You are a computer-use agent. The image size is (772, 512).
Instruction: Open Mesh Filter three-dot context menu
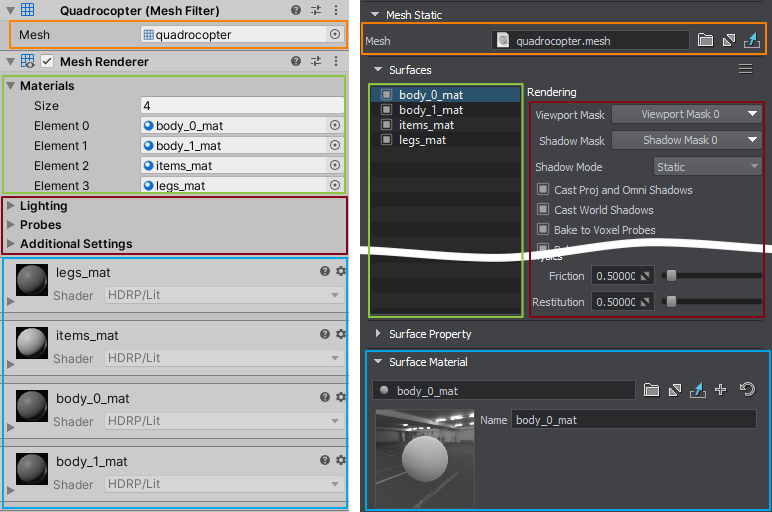coord(335,10)
